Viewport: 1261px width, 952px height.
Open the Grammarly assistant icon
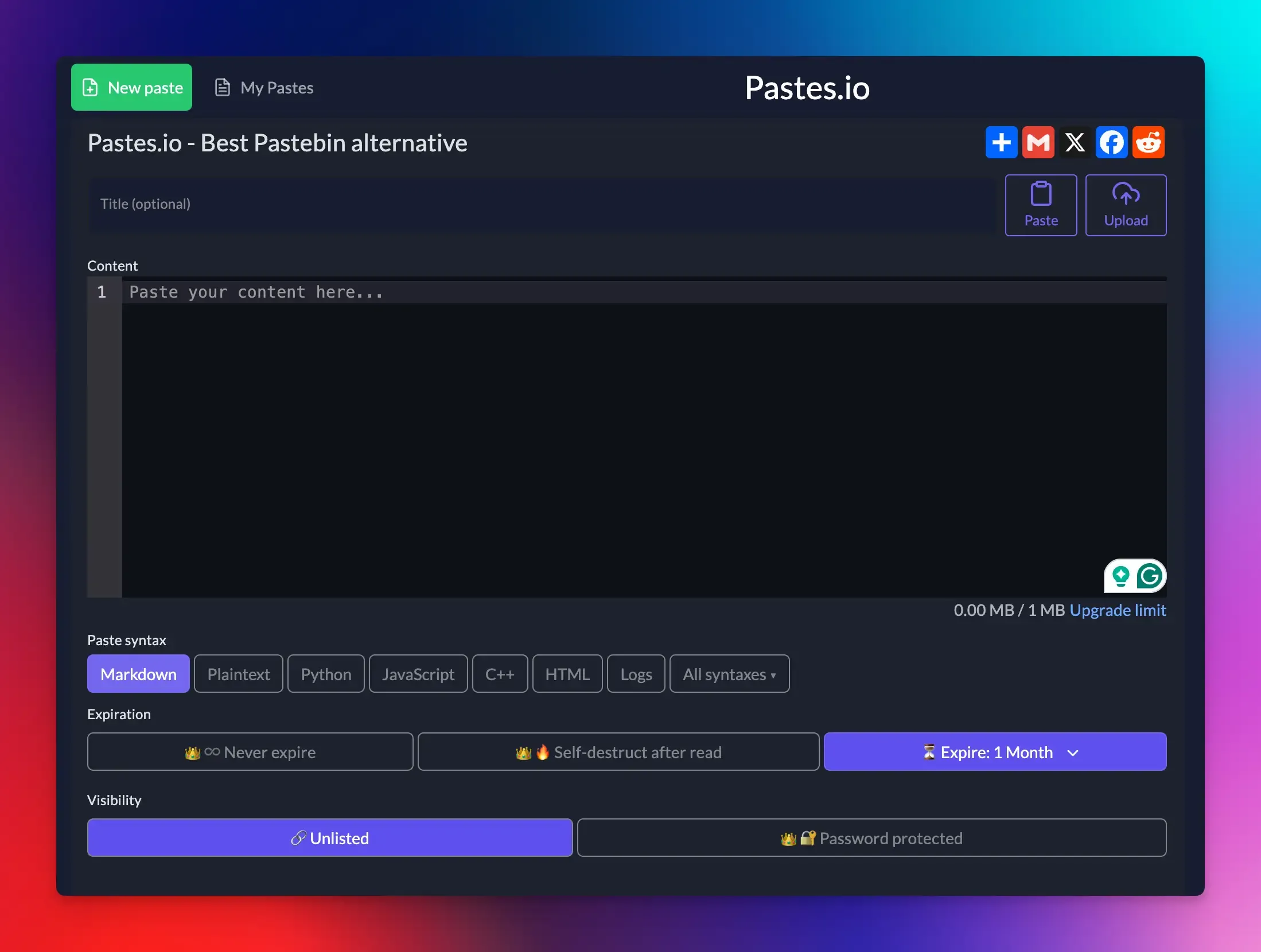pyautogui.click(x=1150, y=576)
